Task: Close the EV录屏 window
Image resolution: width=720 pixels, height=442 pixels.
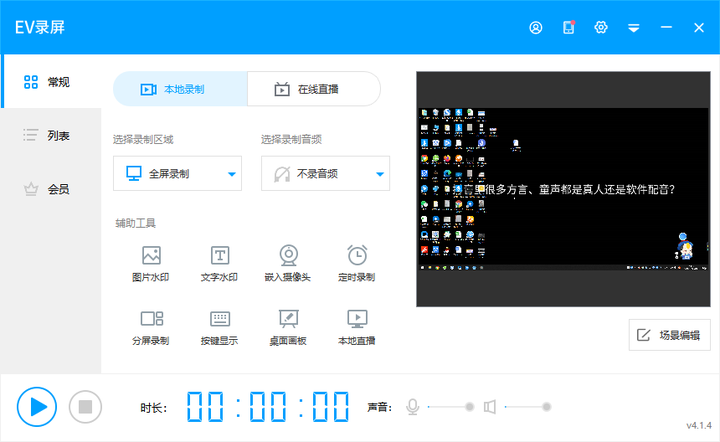Action: pyautogui.click(x=699, y=28)
